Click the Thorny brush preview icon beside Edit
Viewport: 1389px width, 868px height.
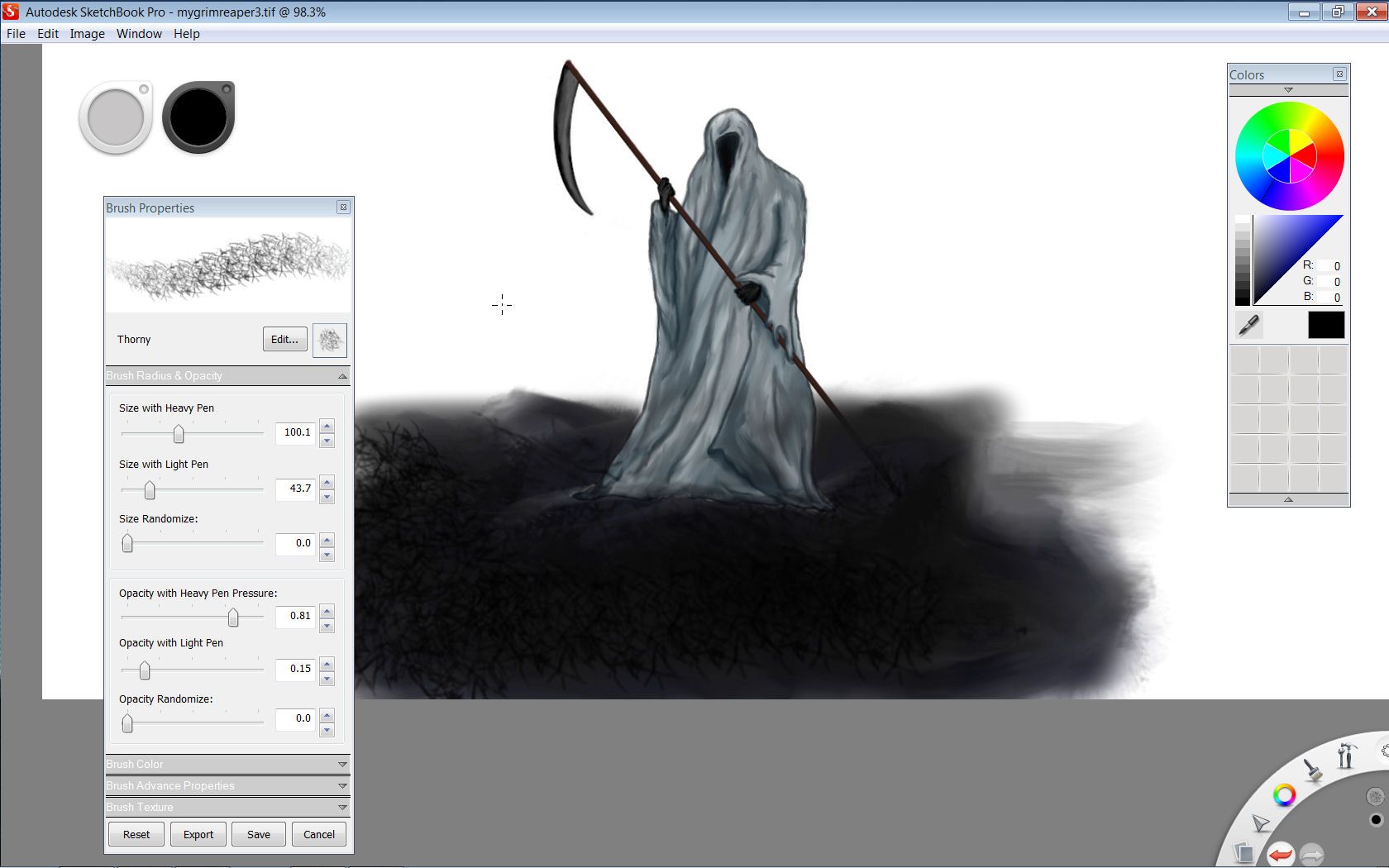point(330,339)
